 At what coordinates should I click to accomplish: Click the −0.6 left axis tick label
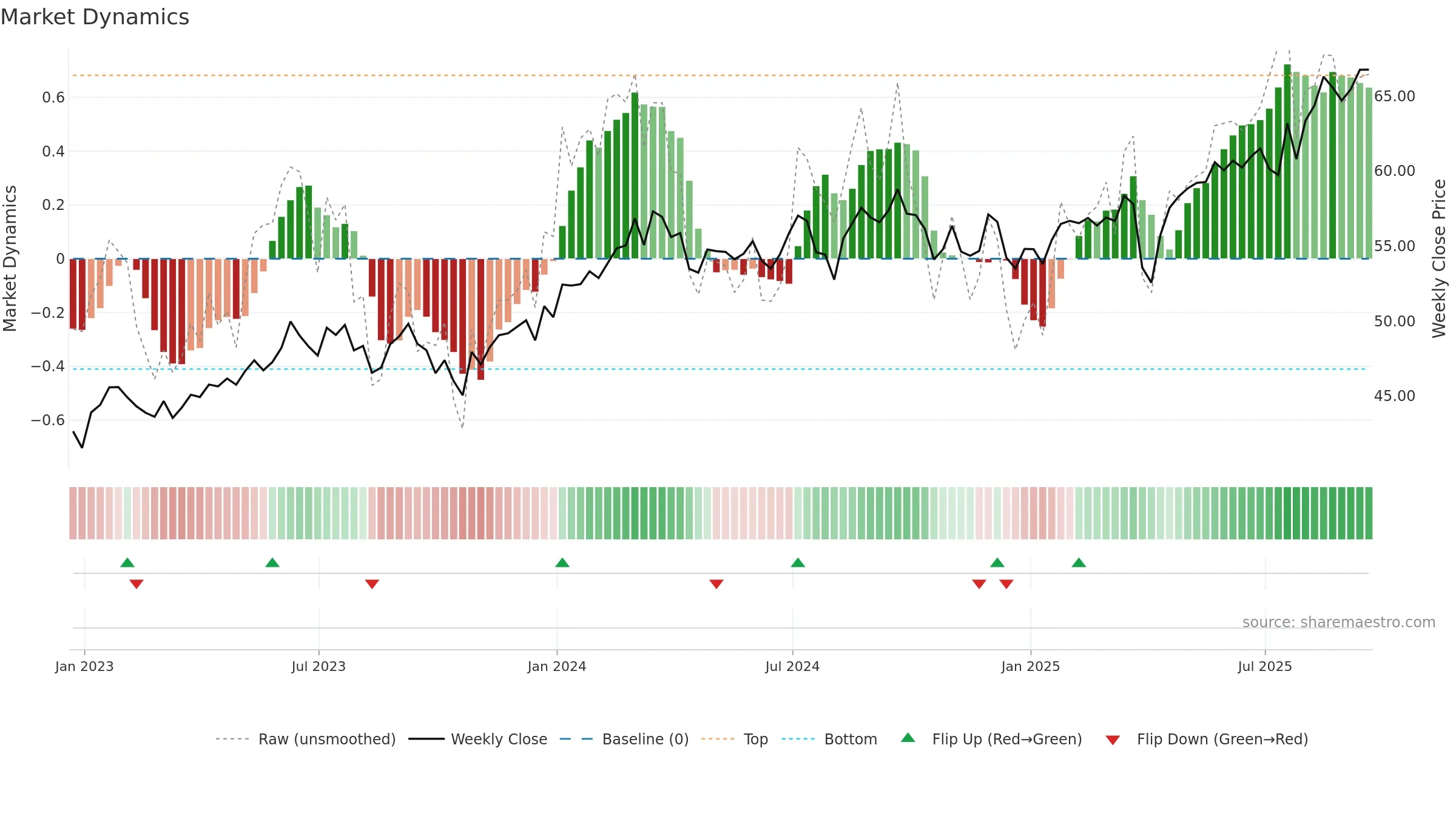48,420
